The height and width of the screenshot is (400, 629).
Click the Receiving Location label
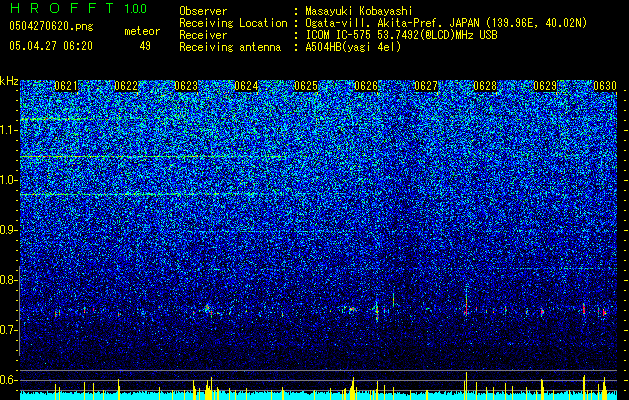[233, 23]
